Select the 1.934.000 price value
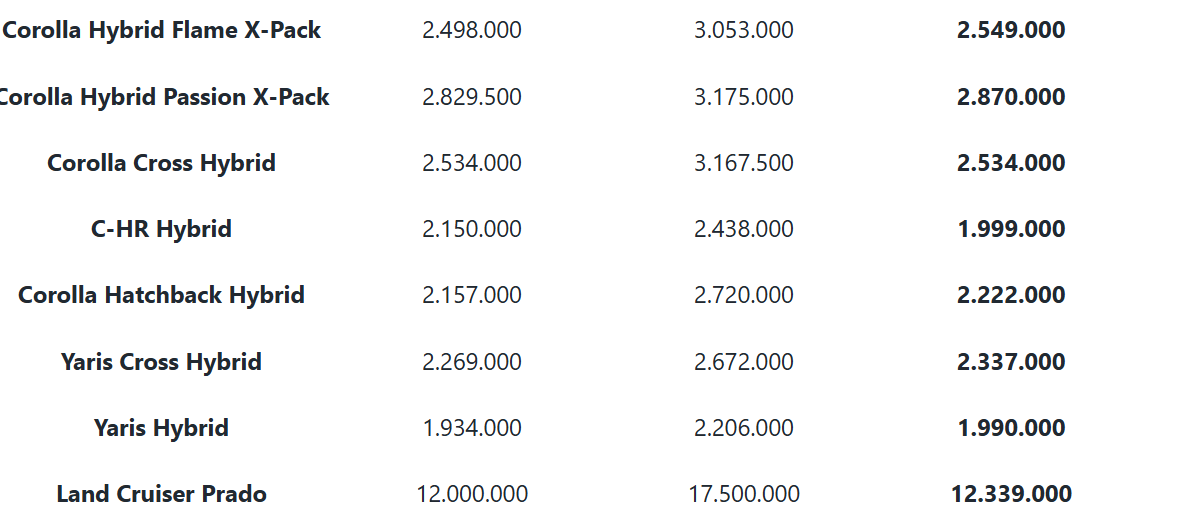Screen dimensions: 1196x532 point(472,428)
